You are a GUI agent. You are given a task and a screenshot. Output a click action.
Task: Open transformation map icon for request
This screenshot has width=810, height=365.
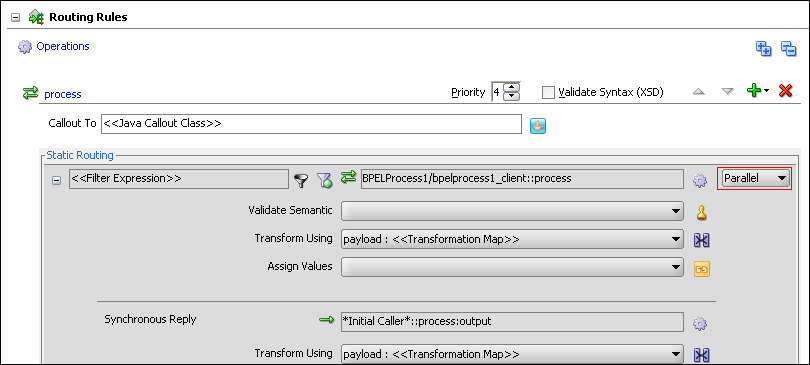[702, 240]
